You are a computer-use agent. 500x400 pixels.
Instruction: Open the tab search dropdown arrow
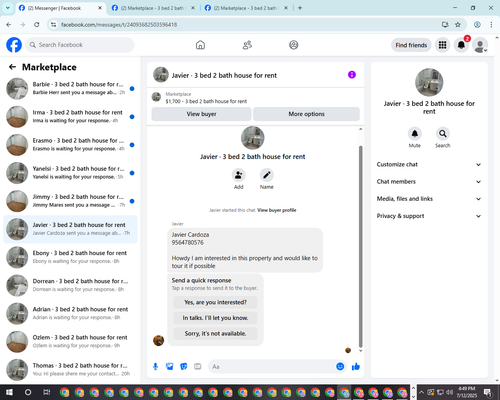[x=8, y=8]
